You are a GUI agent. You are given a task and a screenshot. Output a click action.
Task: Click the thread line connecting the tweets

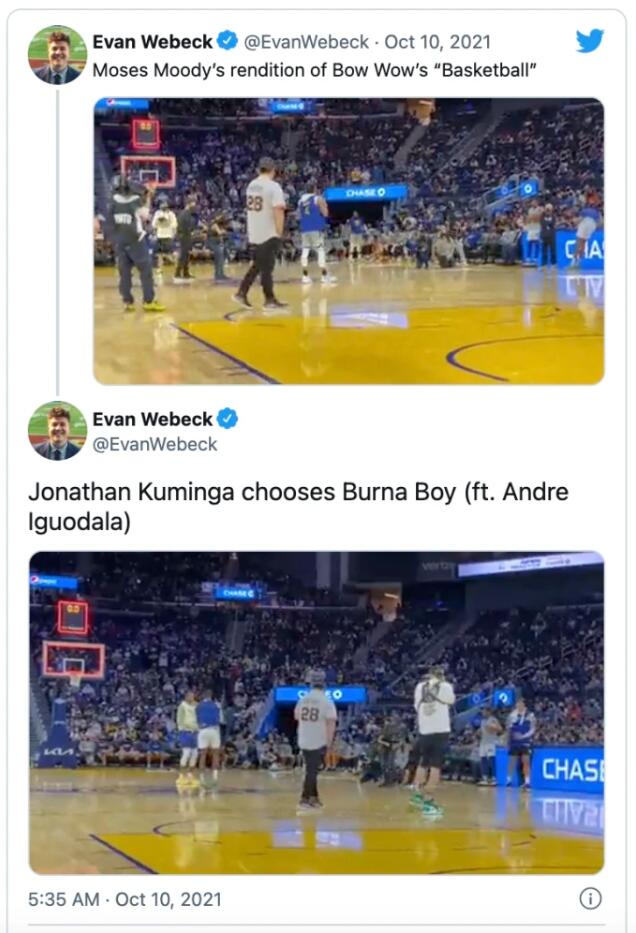[x=57, y=240]
